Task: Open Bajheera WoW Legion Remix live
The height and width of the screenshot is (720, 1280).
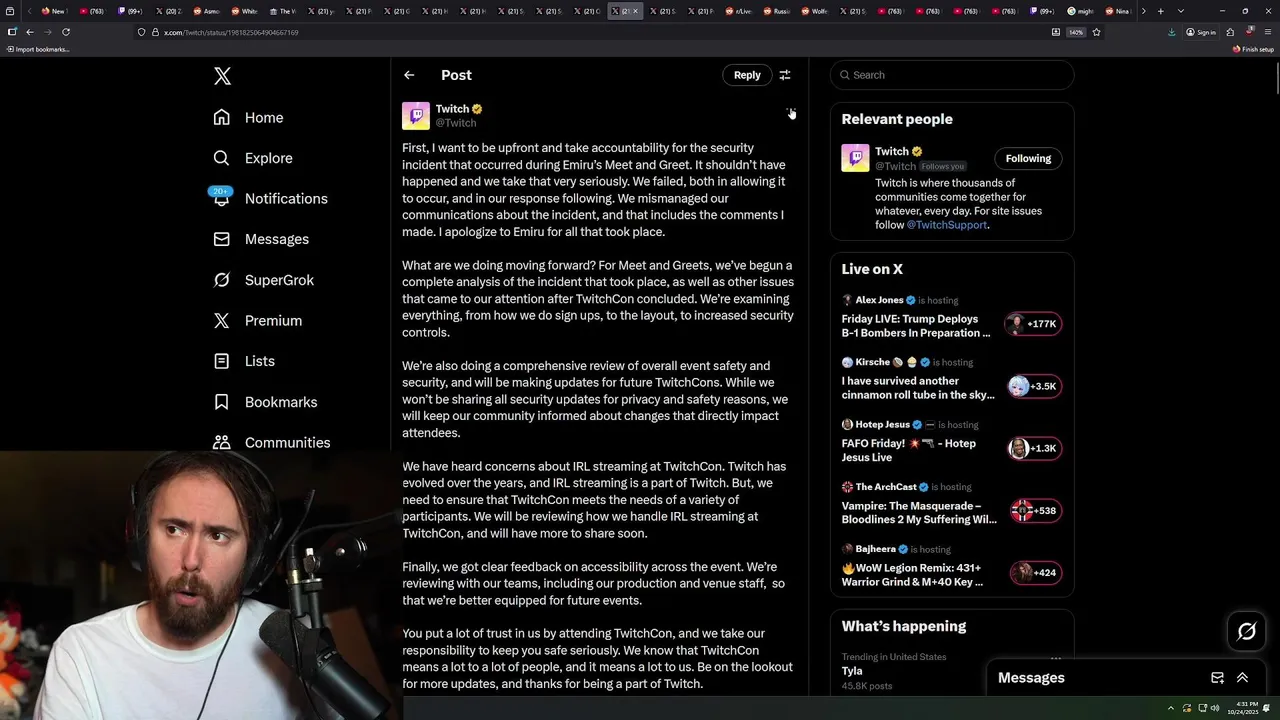Action: tap(951, 566)
